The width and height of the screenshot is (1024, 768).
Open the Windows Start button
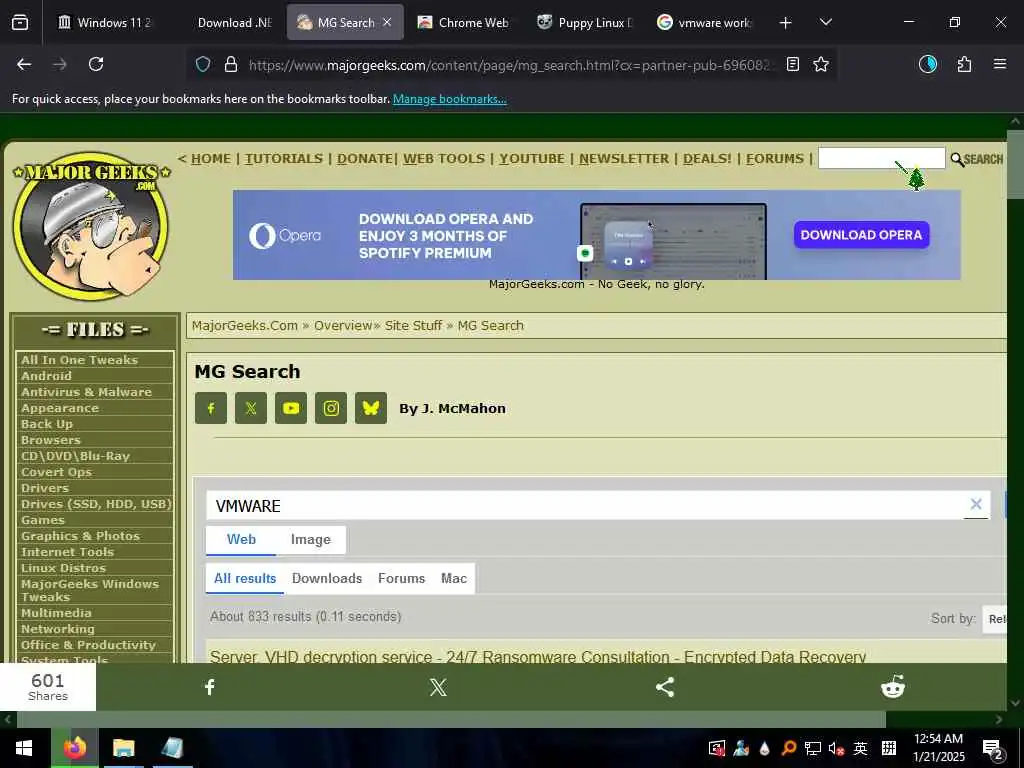coord(24,748)
